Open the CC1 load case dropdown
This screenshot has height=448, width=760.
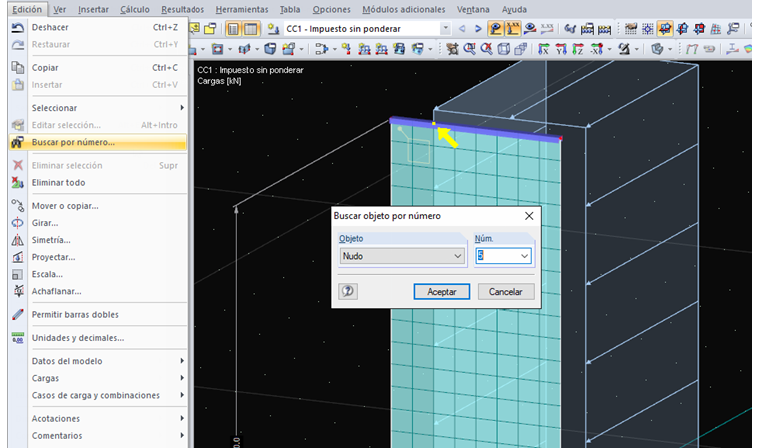pos(445,29)
